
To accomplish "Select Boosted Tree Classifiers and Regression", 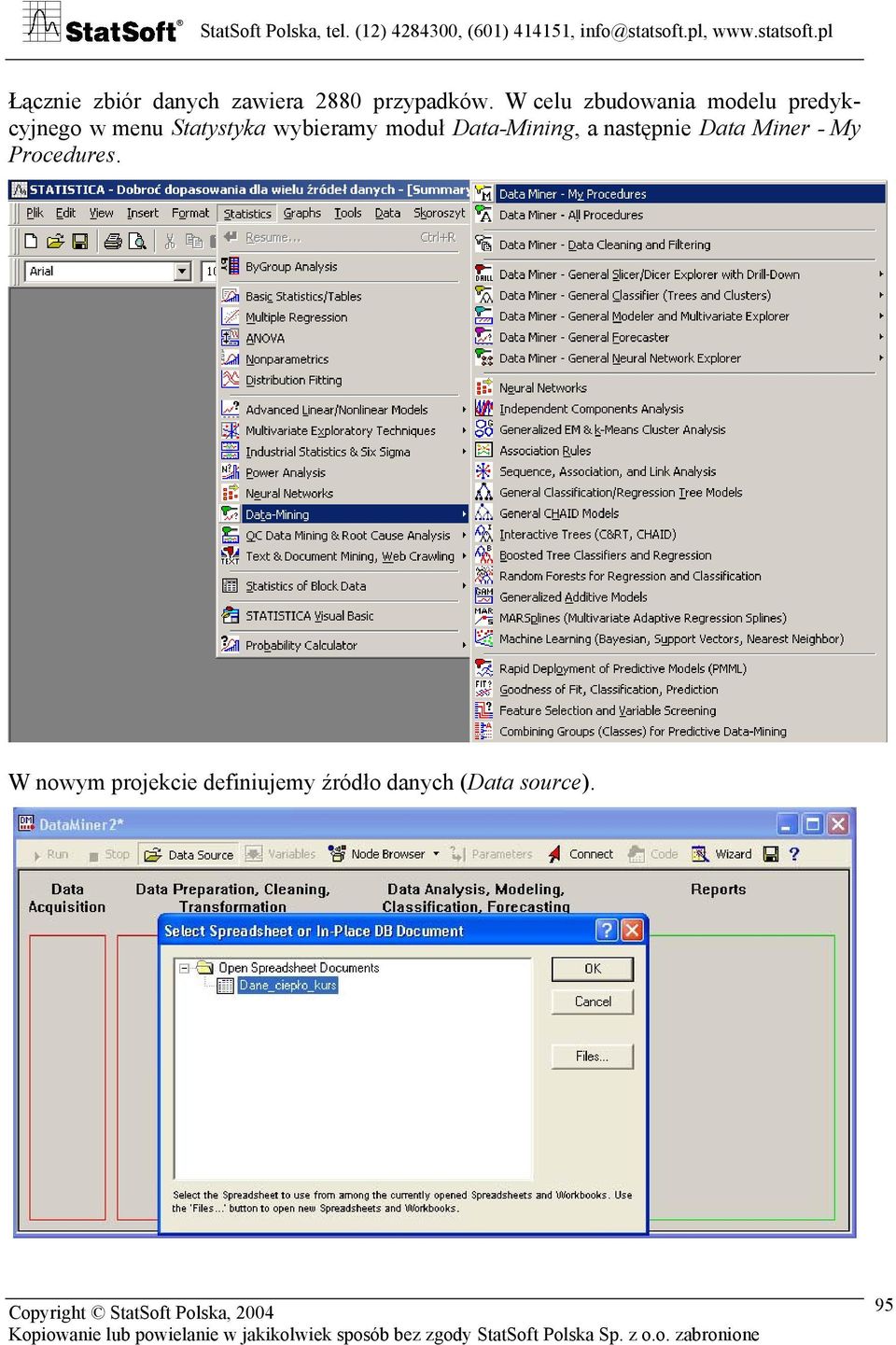I will 679,554.
